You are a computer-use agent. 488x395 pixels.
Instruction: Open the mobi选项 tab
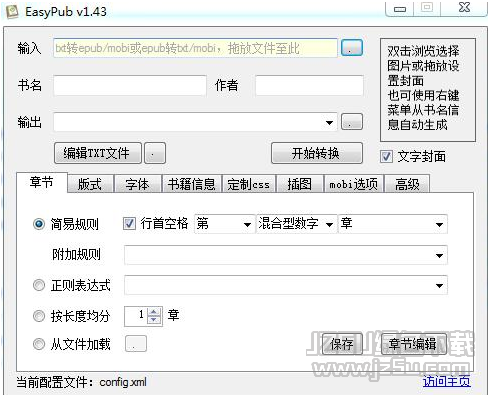[354, 184]
